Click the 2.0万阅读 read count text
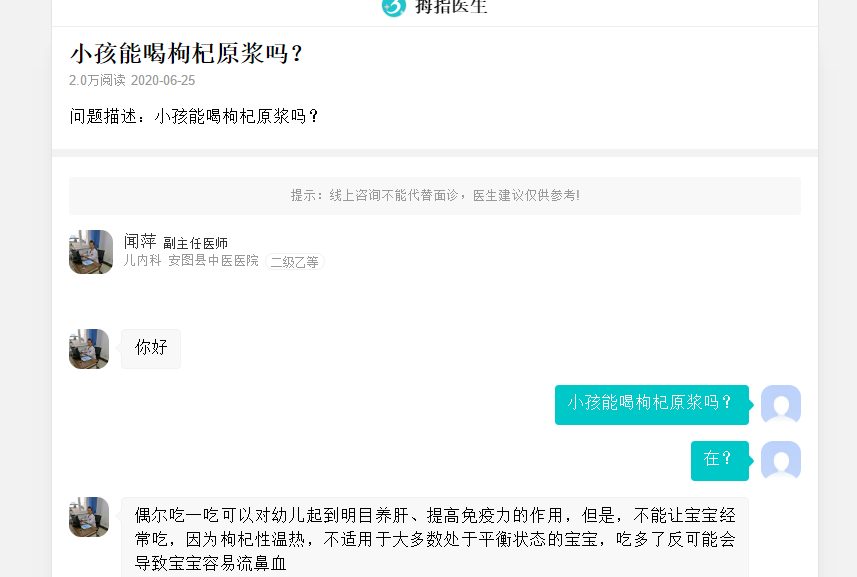Viewport: 857px width, 577px height. [x=97, y=80]
